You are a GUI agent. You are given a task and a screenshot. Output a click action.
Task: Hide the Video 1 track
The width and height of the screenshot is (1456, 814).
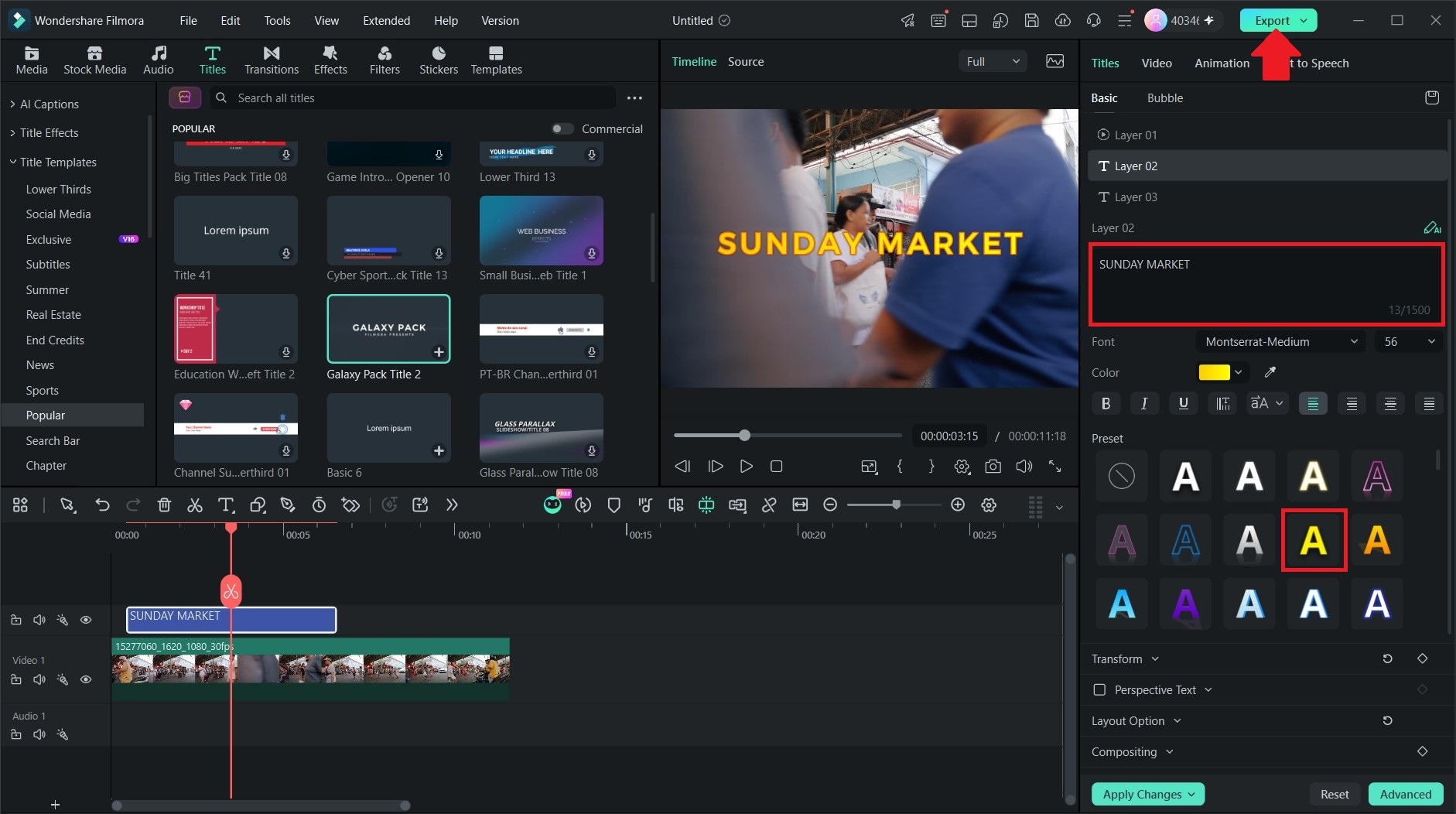coord(86,679)
